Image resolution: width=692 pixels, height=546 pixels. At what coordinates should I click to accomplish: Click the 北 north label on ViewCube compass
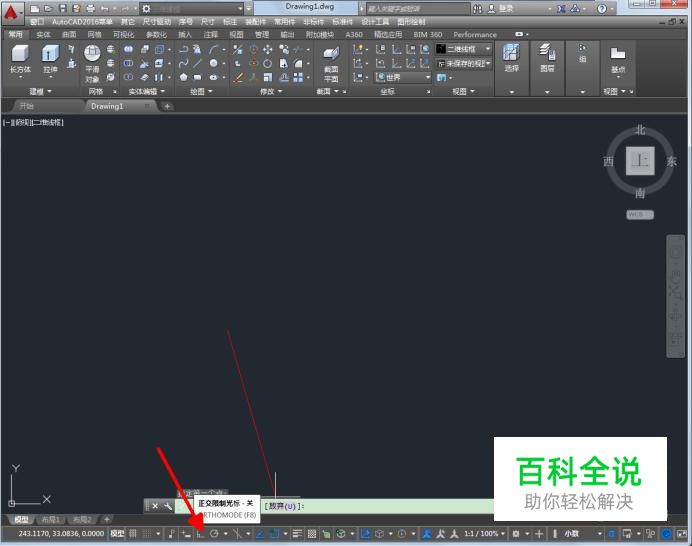tap(640, 130)
